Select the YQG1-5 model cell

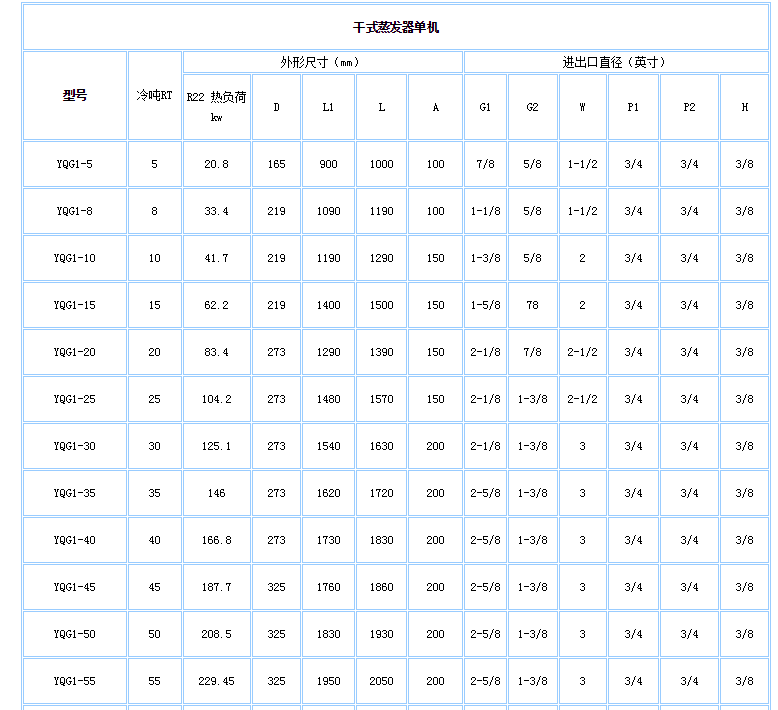[75, 164]
